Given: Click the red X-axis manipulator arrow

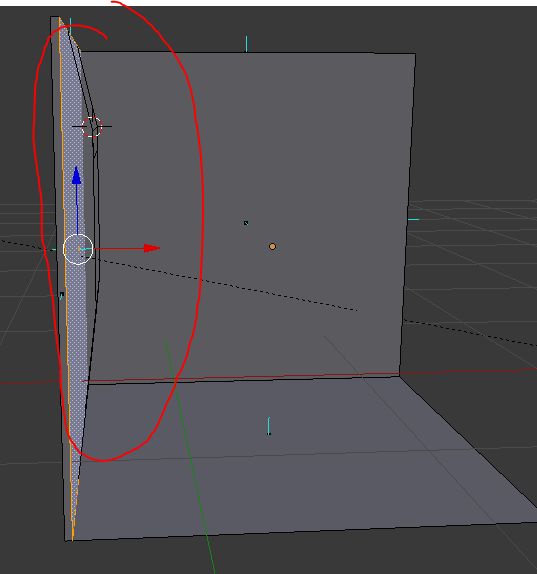Looking at the screenshot, I should [x=152, y=249].
